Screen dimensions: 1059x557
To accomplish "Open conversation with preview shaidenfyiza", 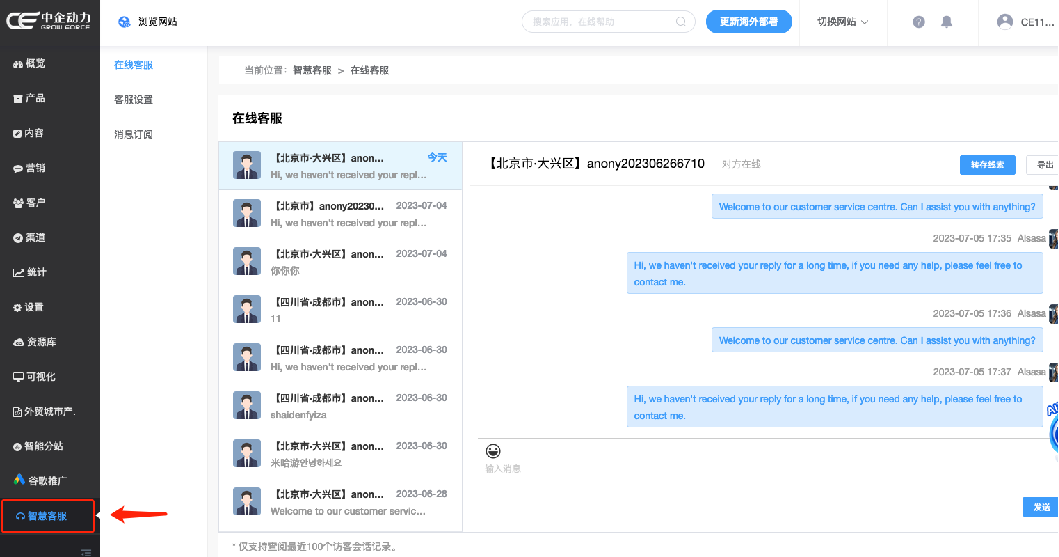I will (x=340, y=406).
